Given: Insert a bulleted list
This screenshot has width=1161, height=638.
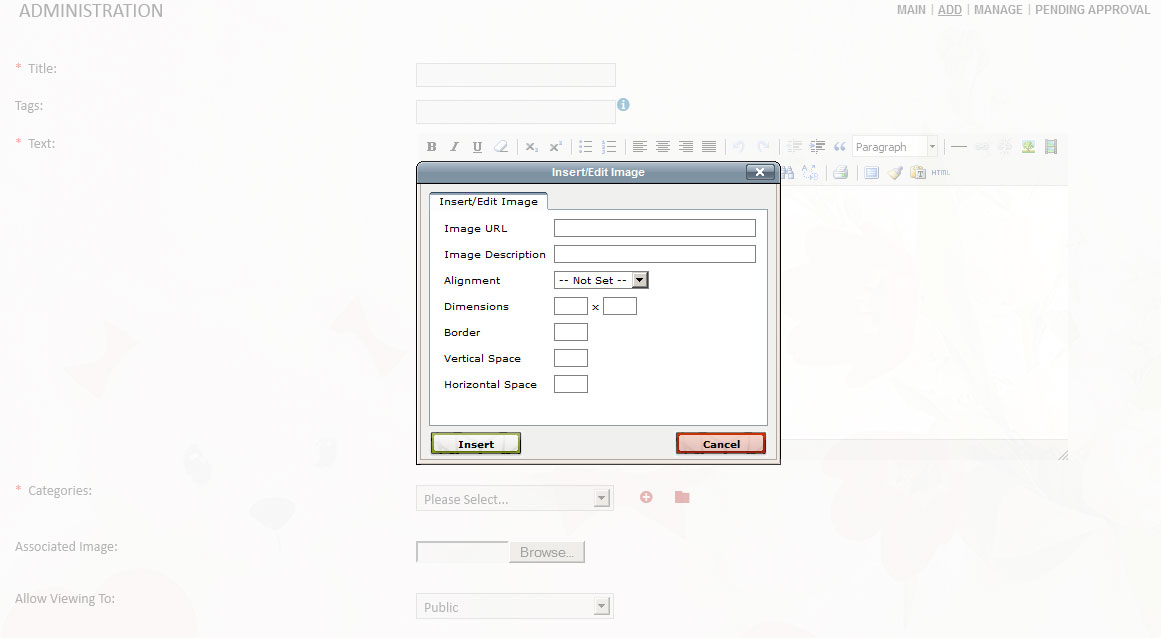Looking at the screenshot, I should click(586, 147).
